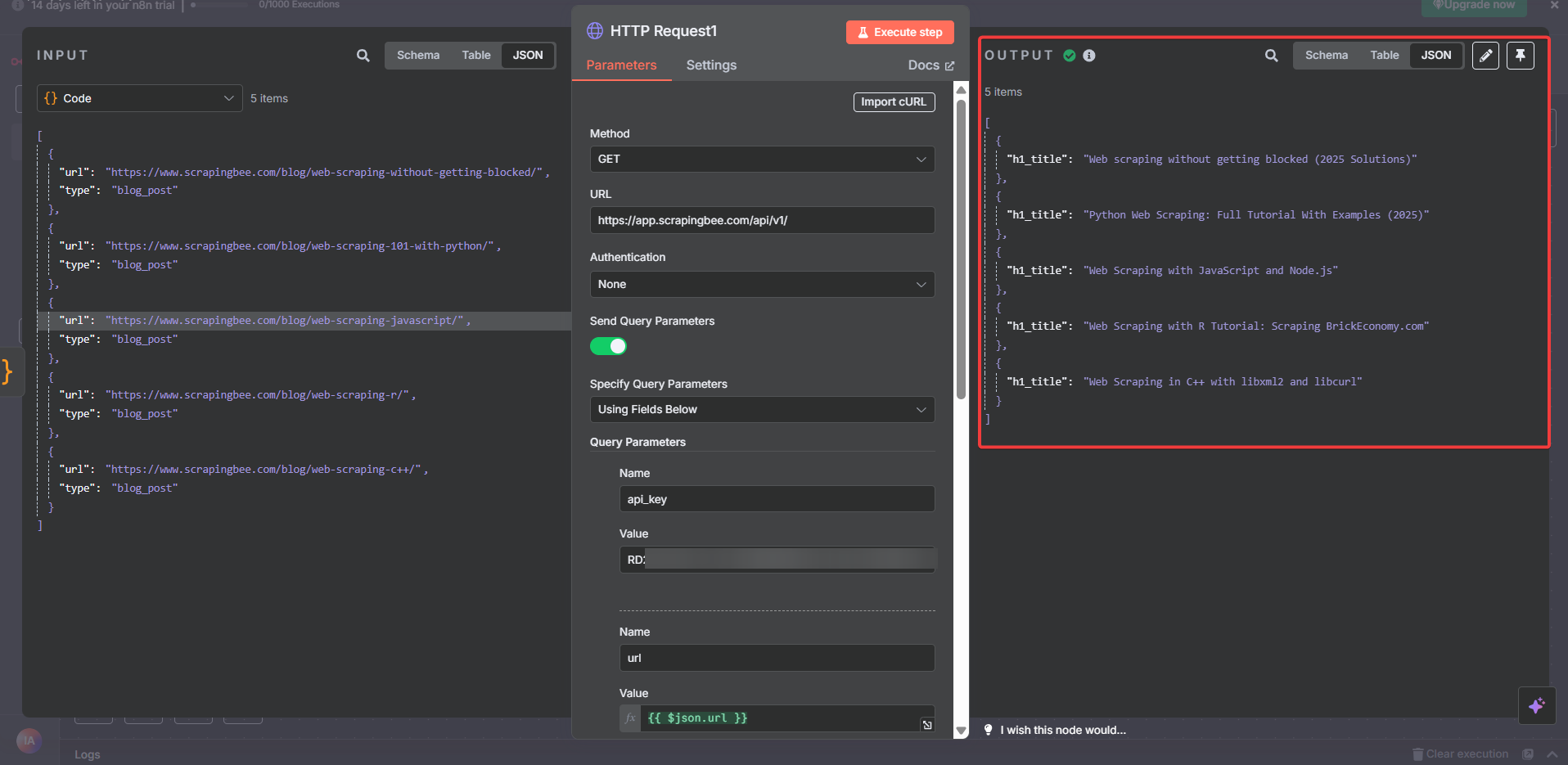Click the info icon next to OUTPUT
Screen dimensions: 1568x765
point(1089,56)
